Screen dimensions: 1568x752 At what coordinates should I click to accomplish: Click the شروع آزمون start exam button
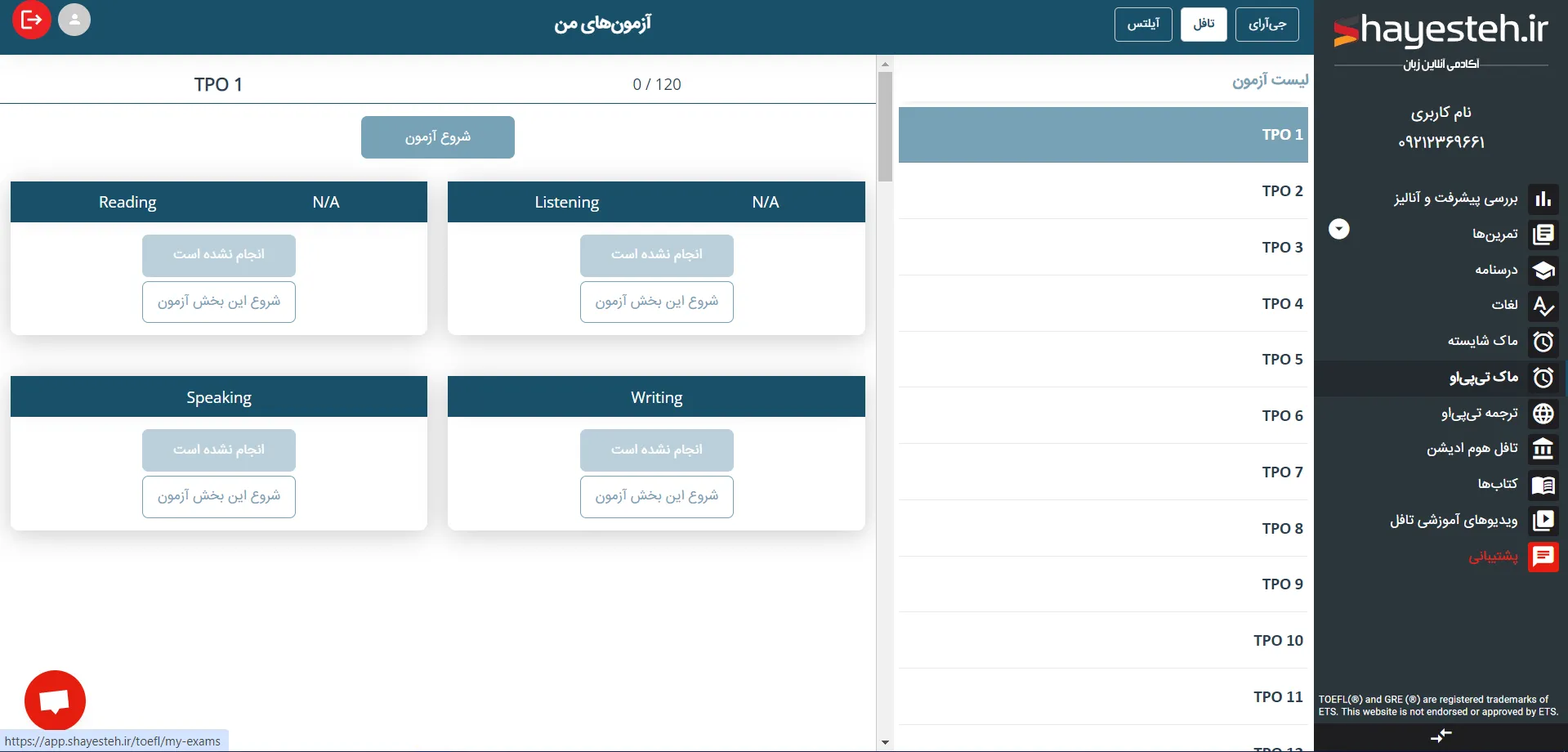438,137
